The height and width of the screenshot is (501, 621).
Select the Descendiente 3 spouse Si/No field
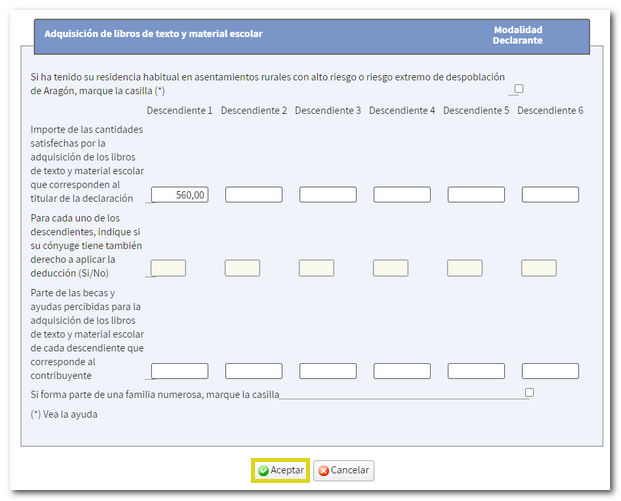(316, 268)
